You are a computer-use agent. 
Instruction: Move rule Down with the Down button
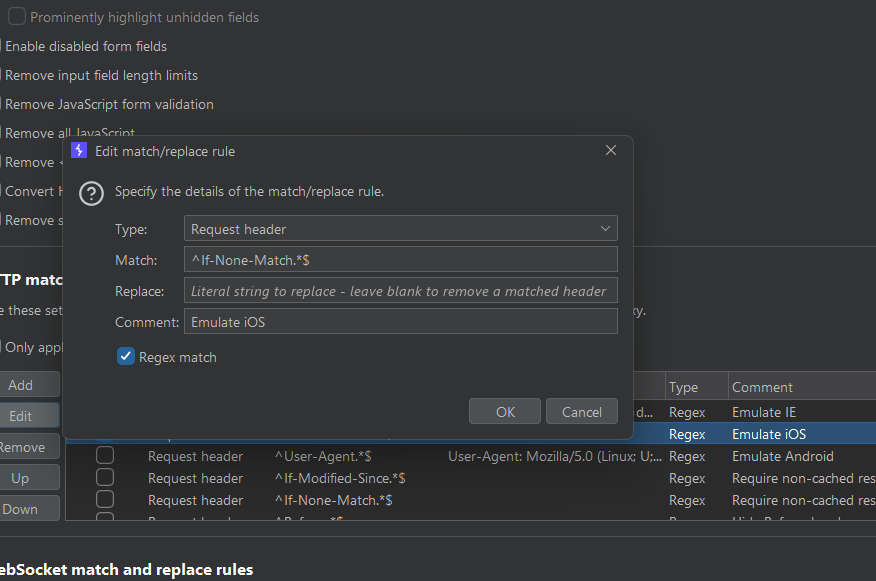click(x=28, y=509)
